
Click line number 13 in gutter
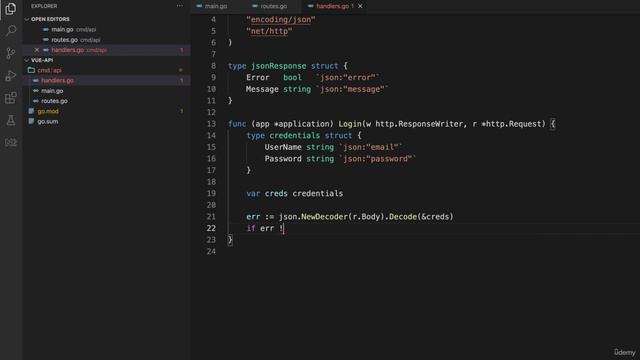(211, 124)
